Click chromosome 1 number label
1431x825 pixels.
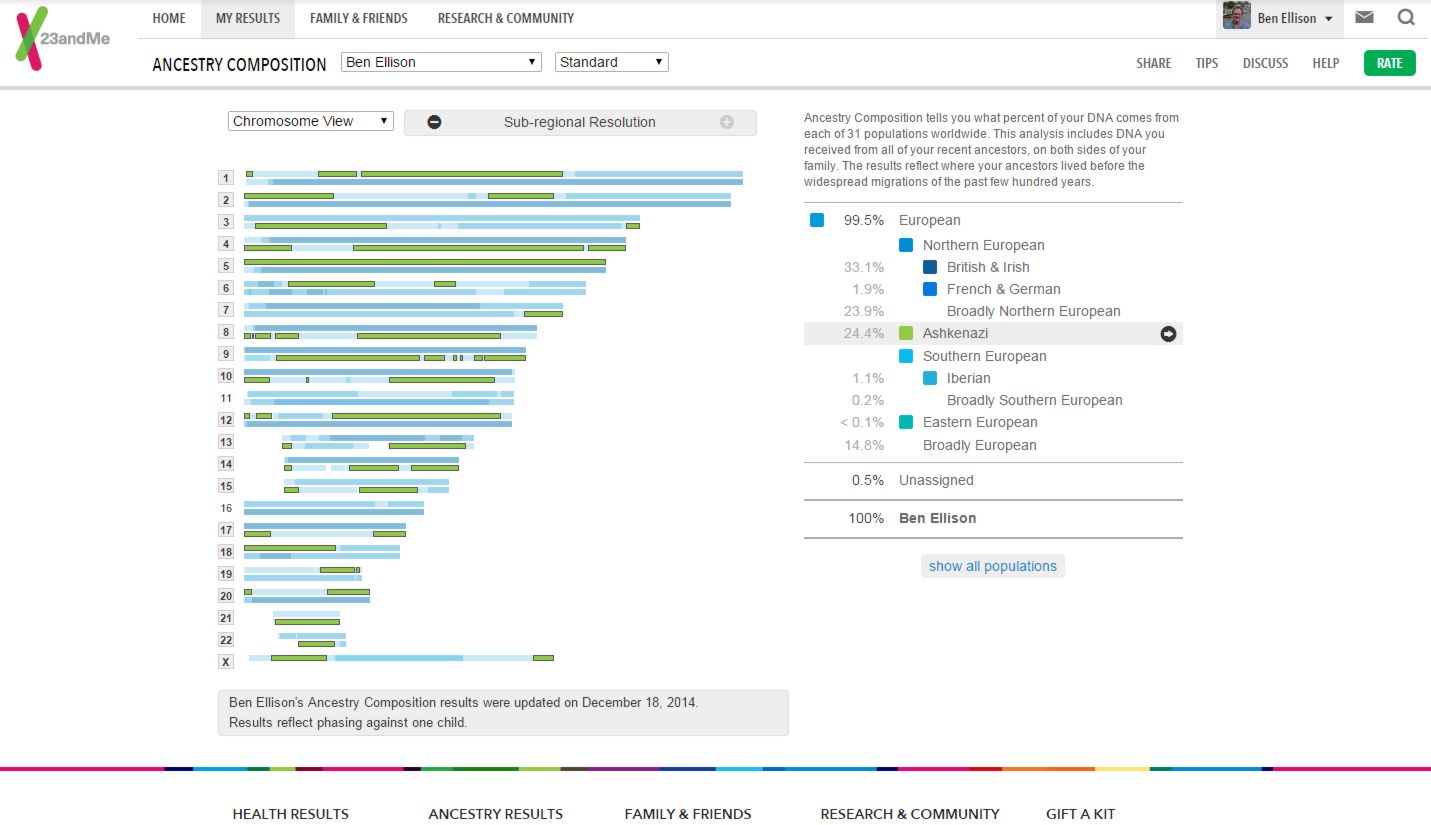[x=226, y=178]
